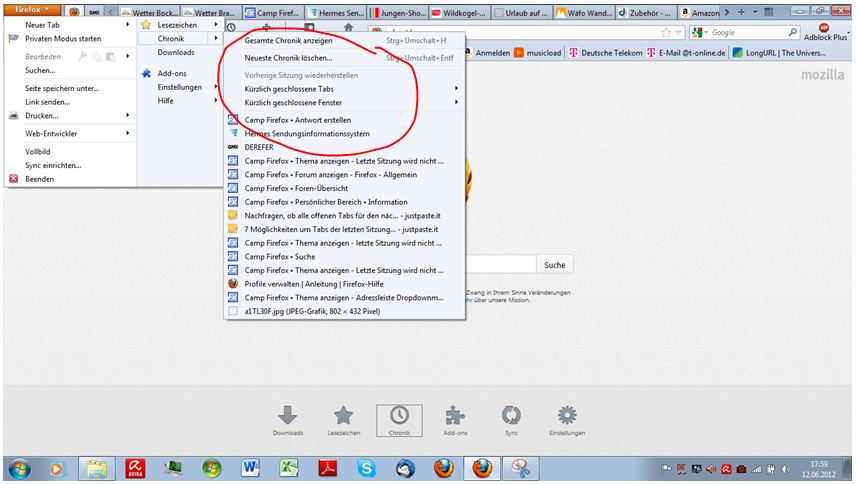Select Vollbild menu entry
This screenshot has height=485, width=856.
point(70,152)
